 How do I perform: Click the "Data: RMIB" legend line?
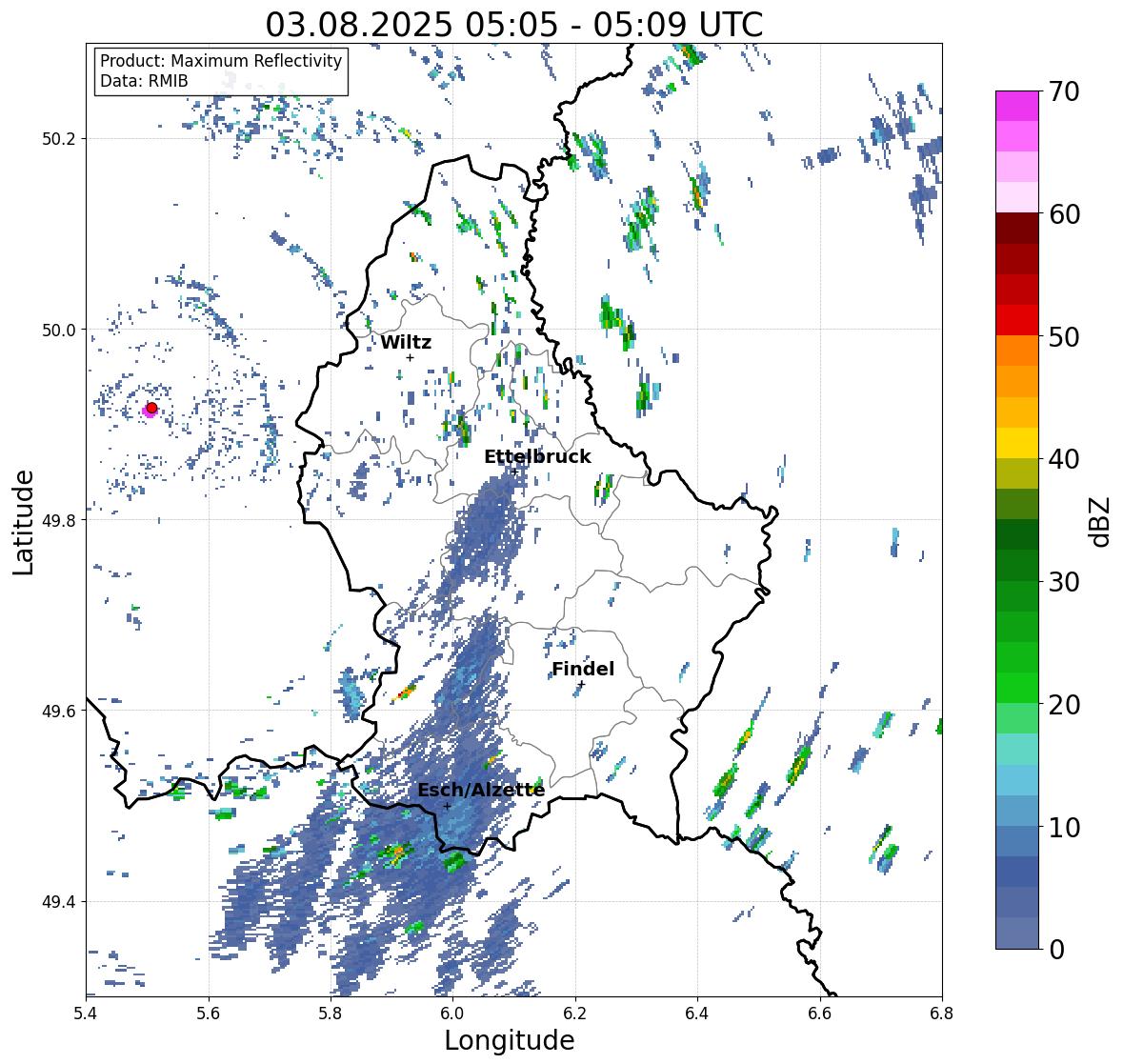click(x=144, y=81)
